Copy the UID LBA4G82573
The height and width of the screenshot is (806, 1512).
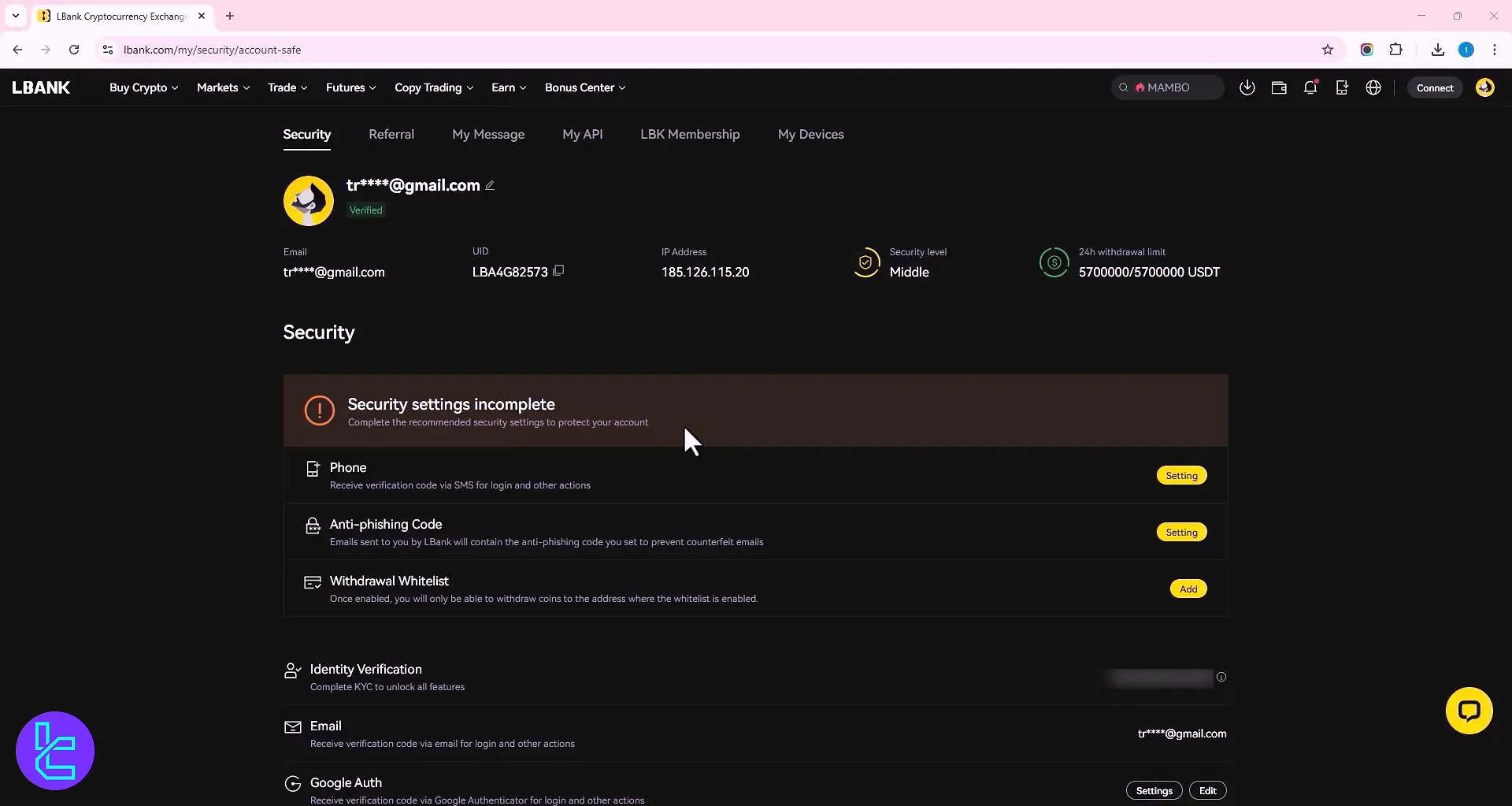coord(558,271)
